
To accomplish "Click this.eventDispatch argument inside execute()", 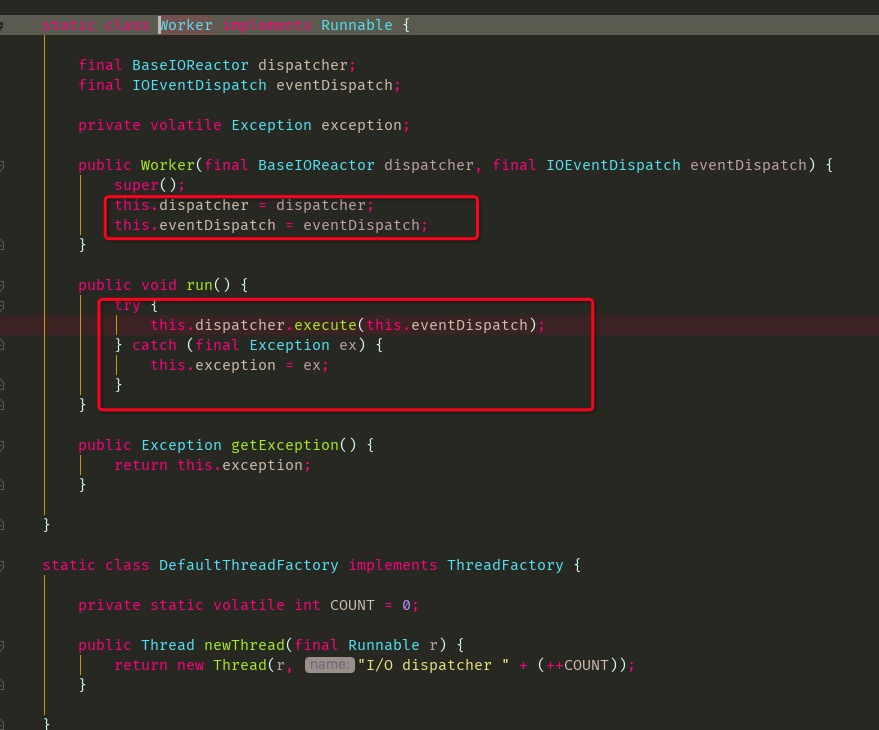I will (x=447, y=325).
